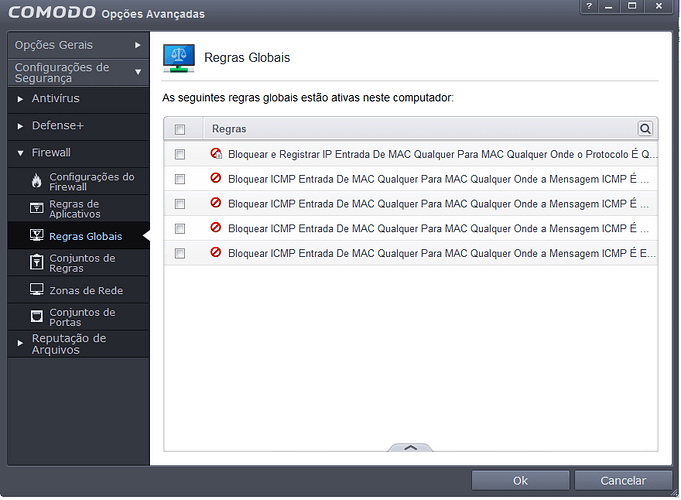Click block-and-log icon of the IP Entrada rule

click(216, 153)
